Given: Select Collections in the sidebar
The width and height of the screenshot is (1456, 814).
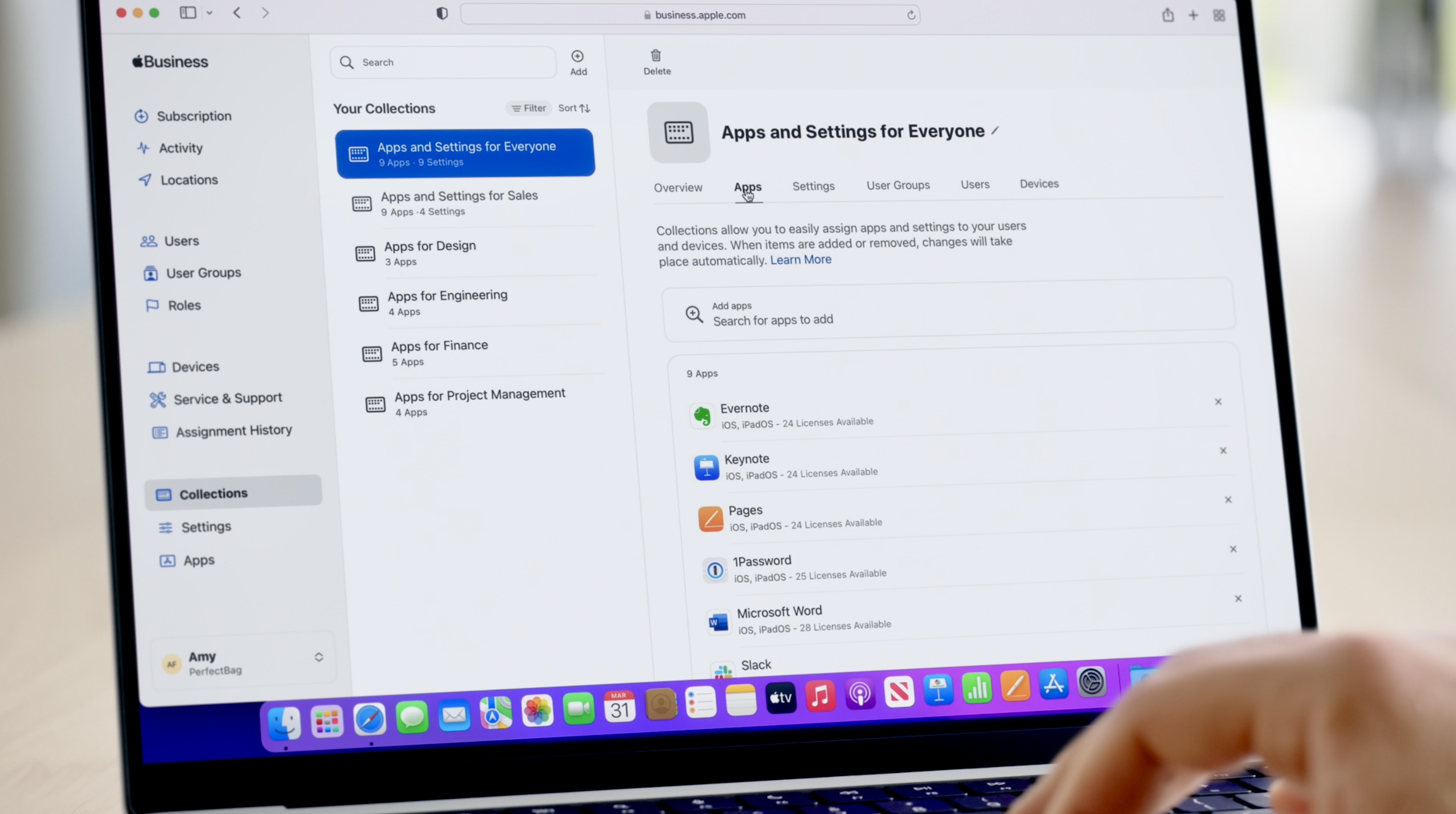Looking at the screenshot, I should tap(233, 493).
